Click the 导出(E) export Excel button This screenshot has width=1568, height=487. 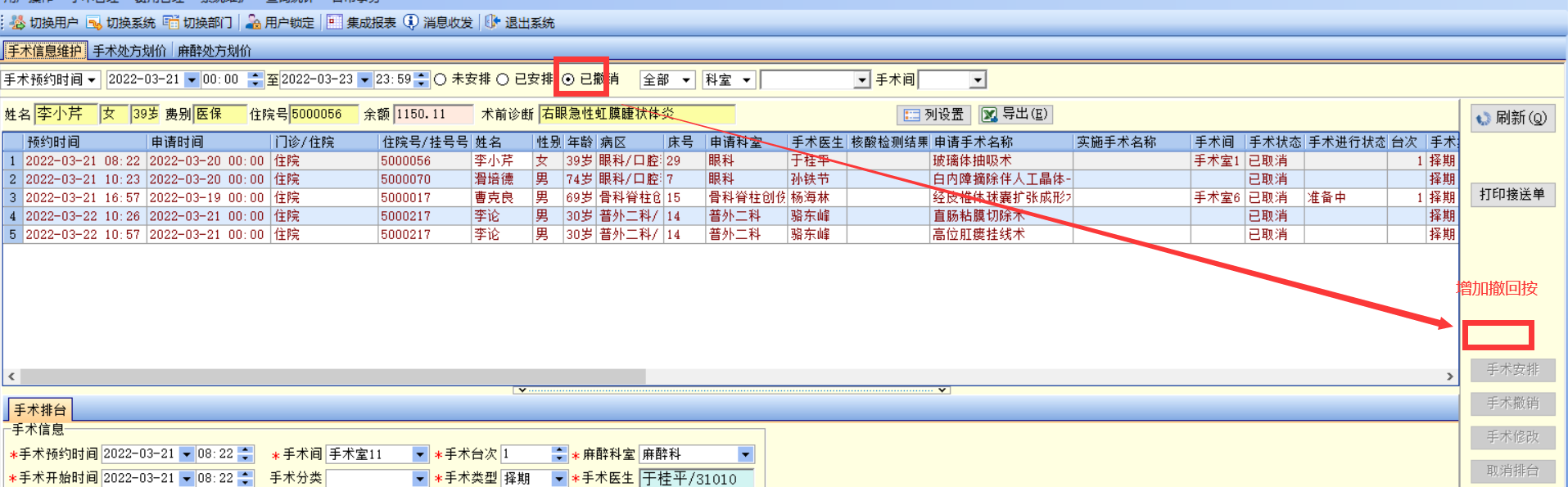click(x=1015, y=115)
